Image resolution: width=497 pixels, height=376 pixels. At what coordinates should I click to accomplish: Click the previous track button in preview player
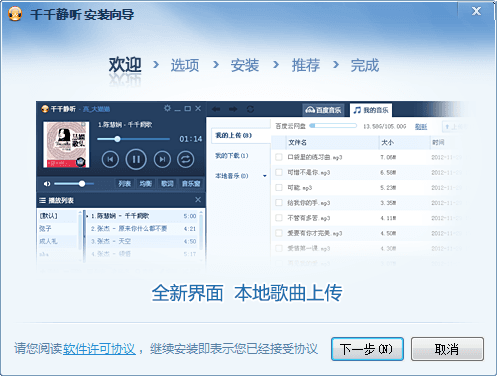point(110,159)
